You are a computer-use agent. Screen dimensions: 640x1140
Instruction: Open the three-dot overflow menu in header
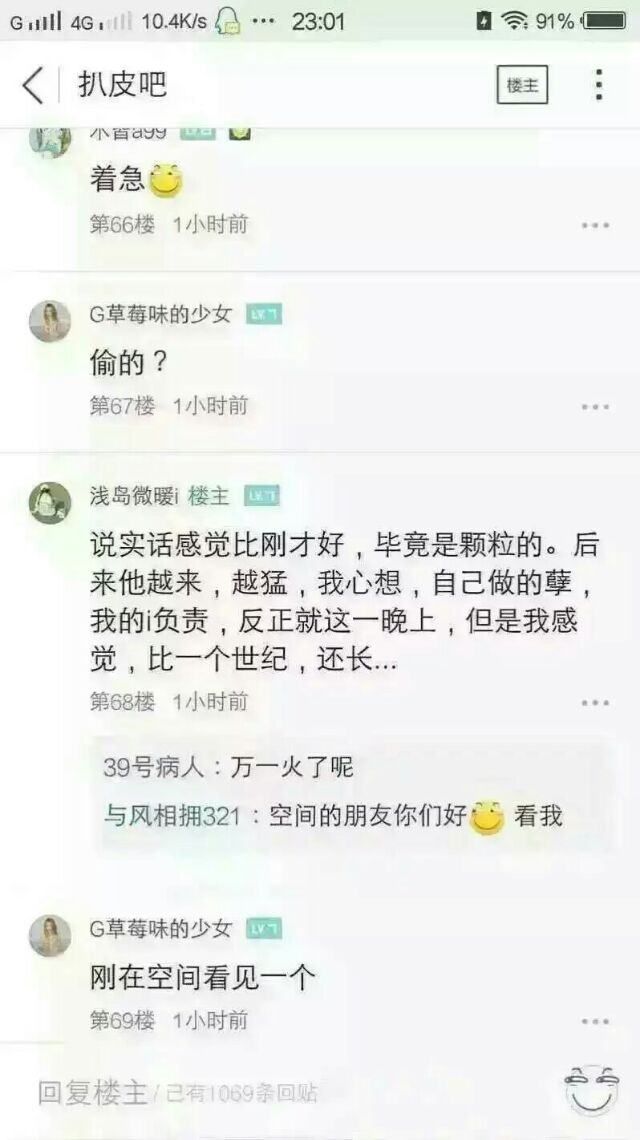(x=599, y=85)
